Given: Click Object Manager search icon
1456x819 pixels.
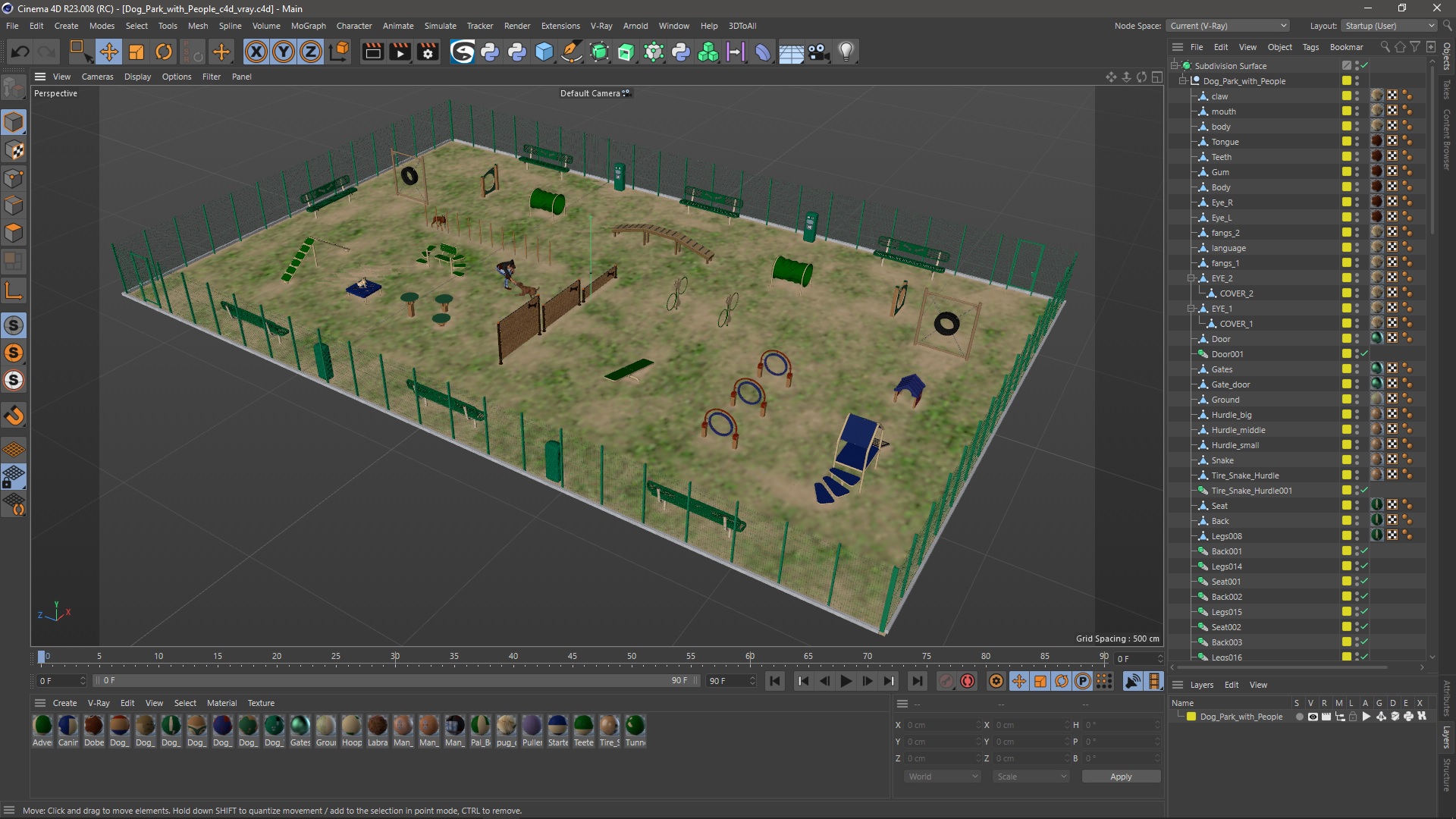Looking at the screenshot, I should [1385, 47].
